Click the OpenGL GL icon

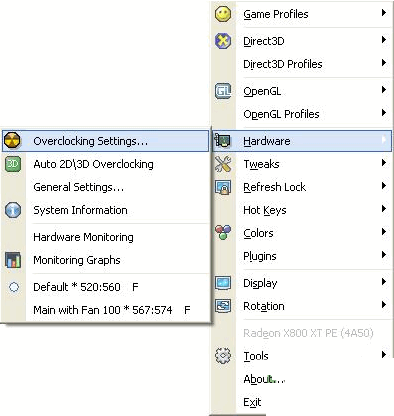pos(223,91)
